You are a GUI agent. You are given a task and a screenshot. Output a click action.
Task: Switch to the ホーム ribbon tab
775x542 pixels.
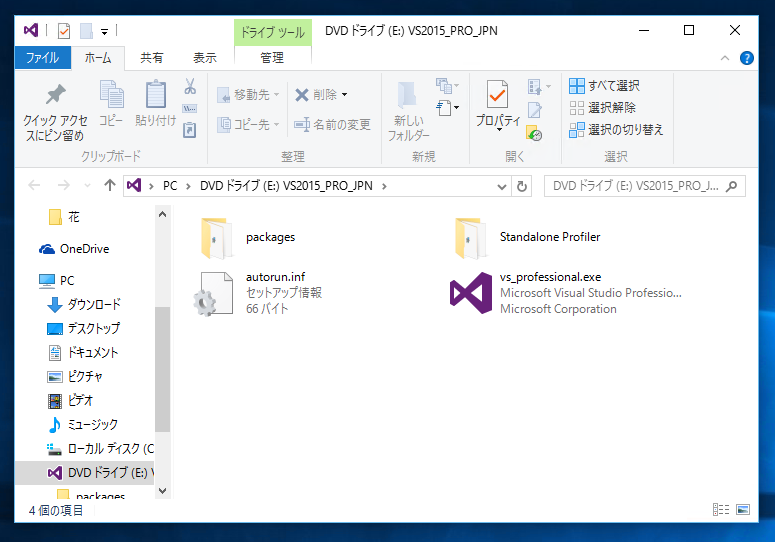click(x=98, y=58)
